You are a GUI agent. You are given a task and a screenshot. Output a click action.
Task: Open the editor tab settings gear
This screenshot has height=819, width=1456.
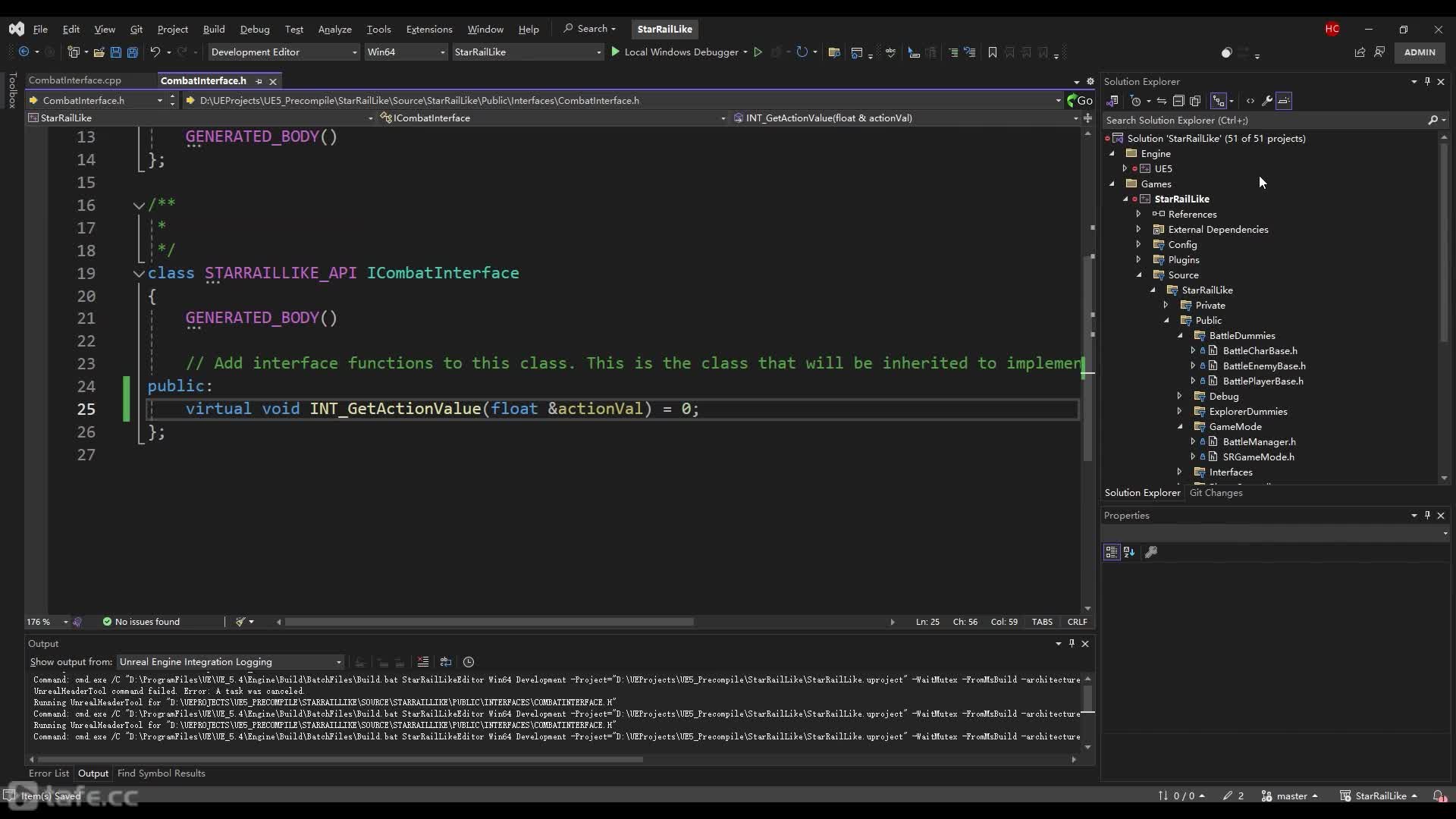click(1090, 81)
